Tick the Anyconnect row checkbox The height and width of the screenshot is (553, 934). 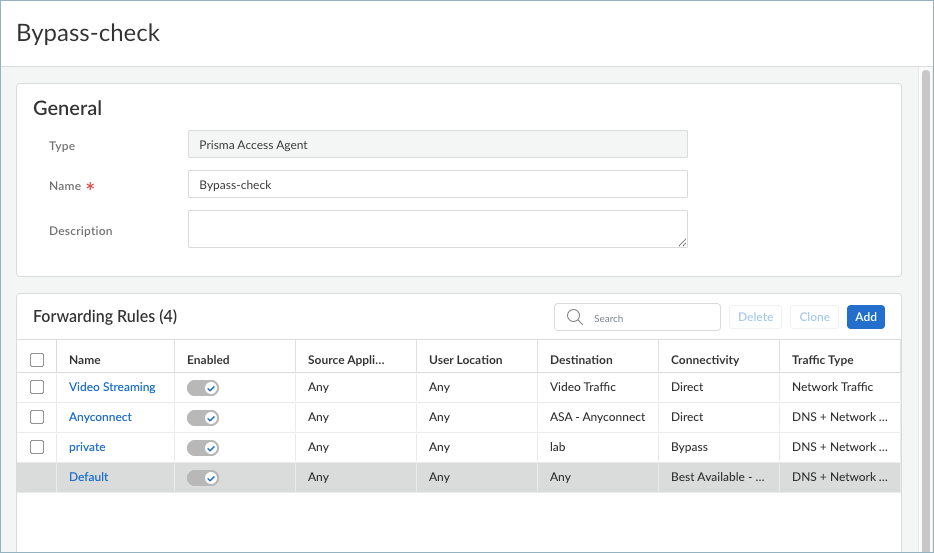click(37, 417)
